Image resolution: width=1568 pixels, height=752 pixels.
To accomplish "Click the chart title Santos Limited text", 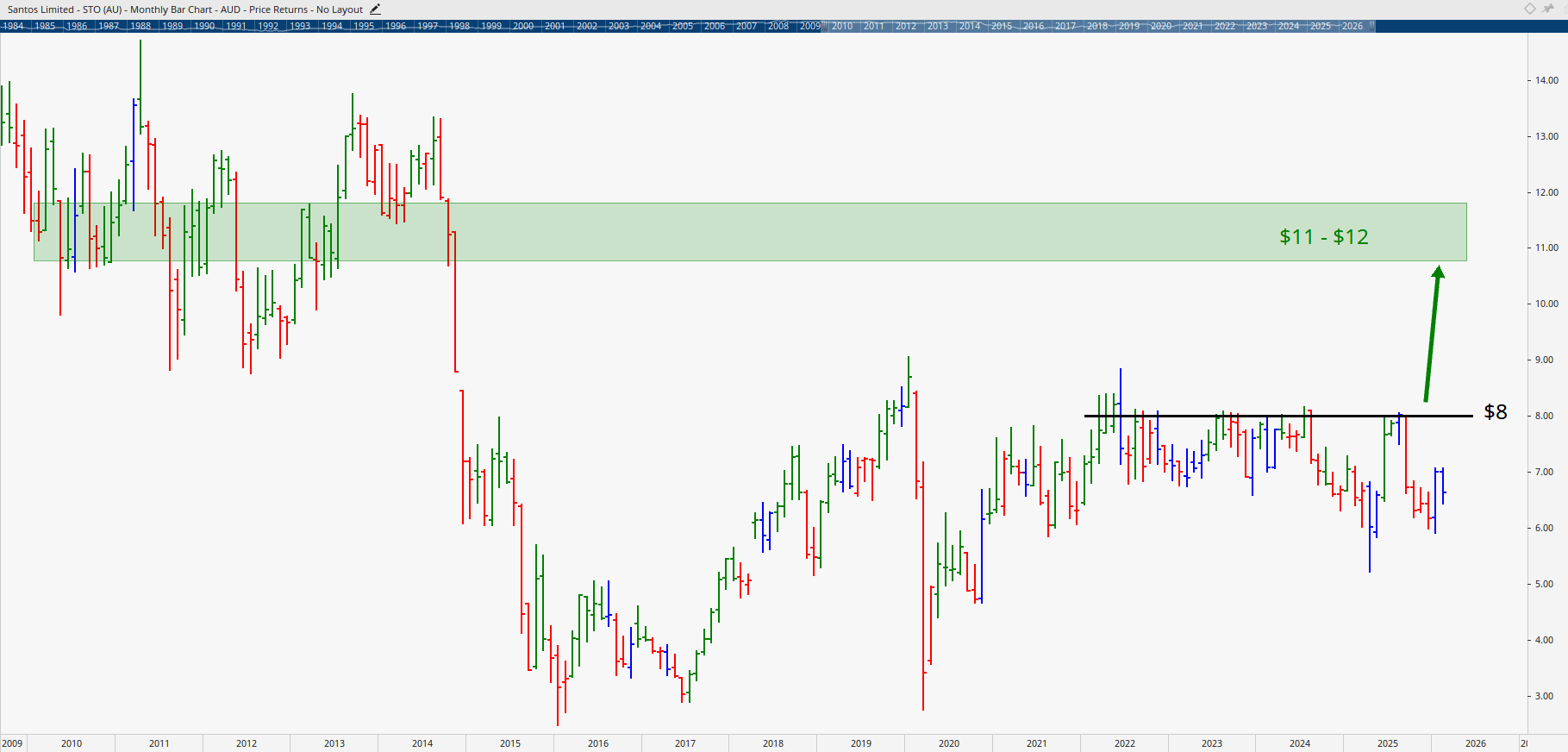I will point(41,9).
